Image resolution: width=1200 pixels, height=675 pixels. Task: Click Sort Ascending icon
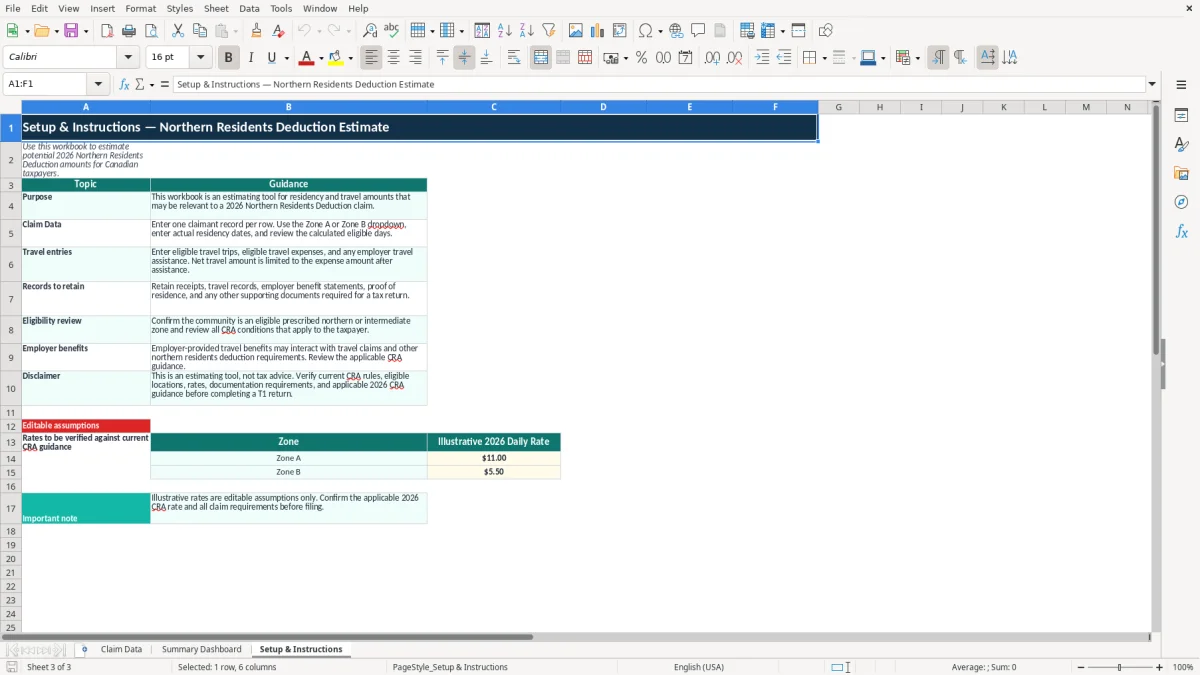point(504,31)
